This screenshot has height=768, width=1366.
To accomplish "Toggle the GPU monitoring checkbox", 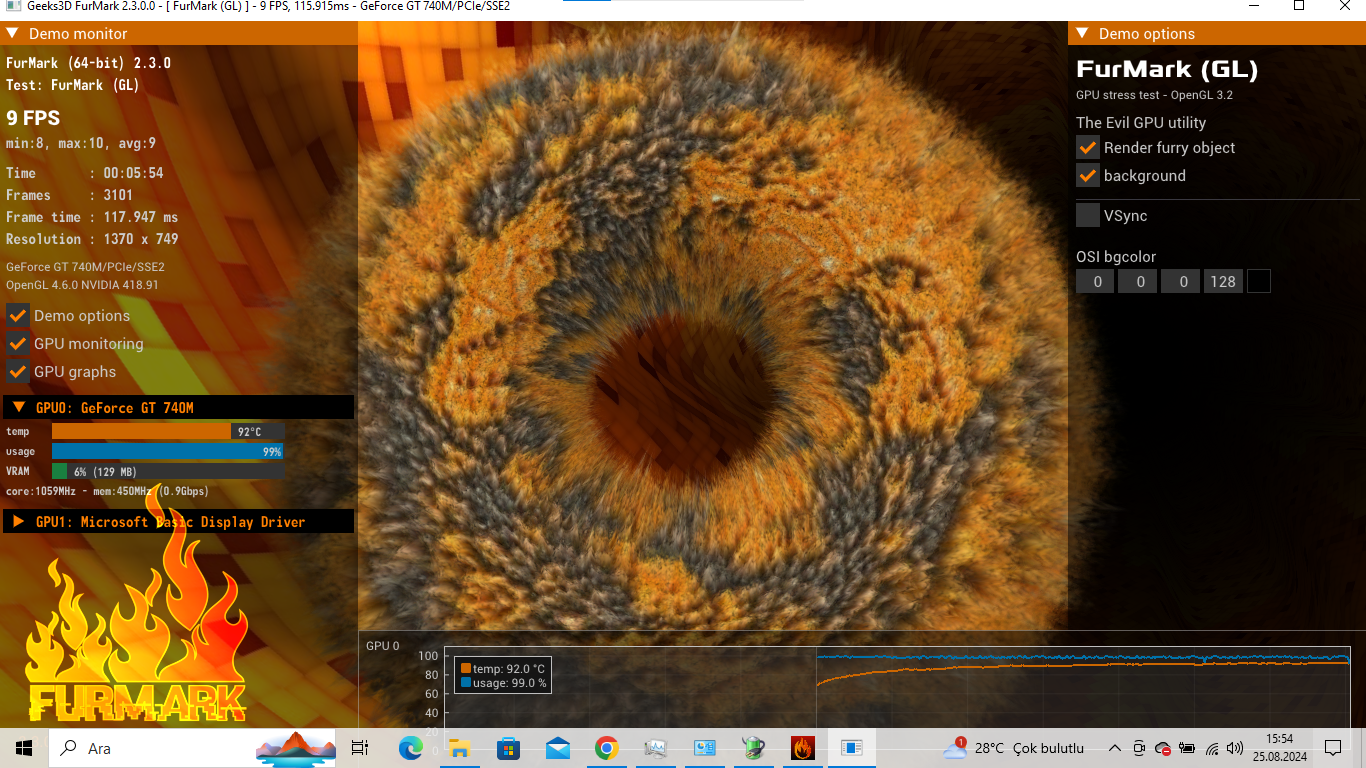I will tap(17, 343).
